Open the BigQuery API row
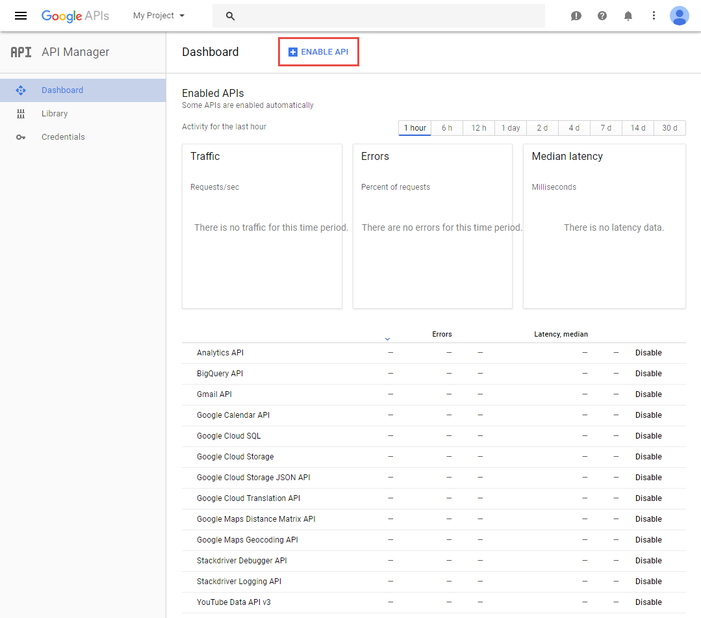701x618 pixels. coord(434,373)
